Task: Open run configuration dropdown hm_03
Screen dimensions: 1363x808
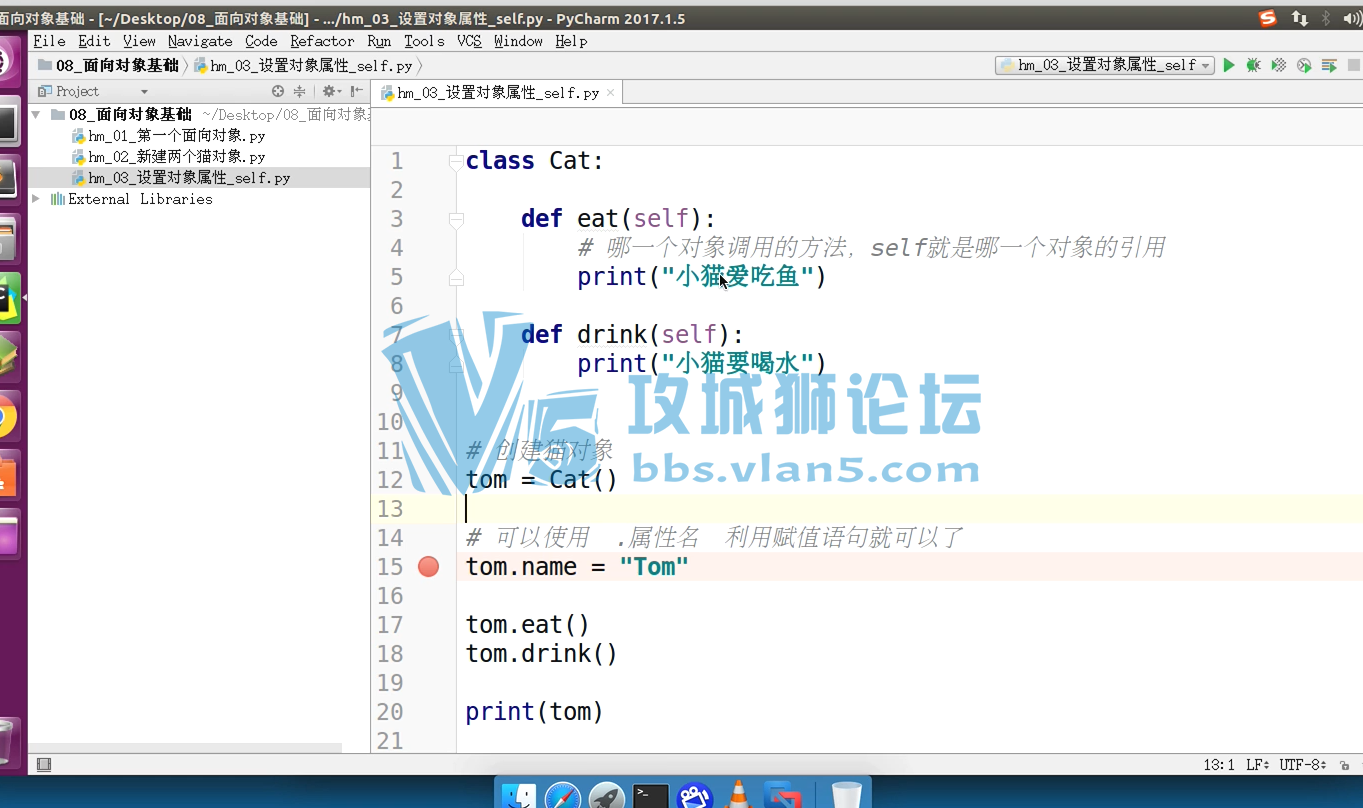Action: (x=1104, y=65)
